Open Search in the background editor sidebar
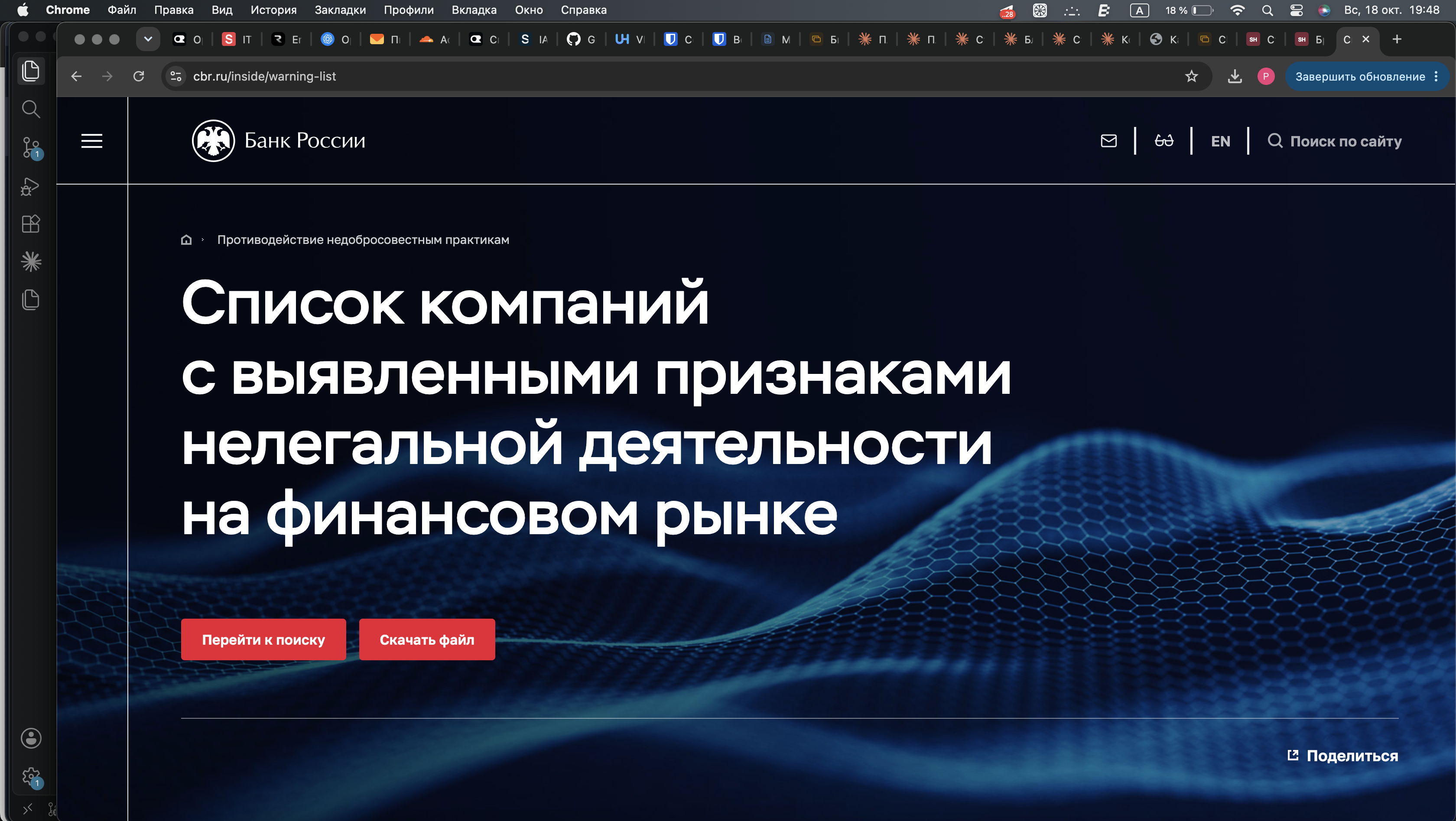 point(30,109)
